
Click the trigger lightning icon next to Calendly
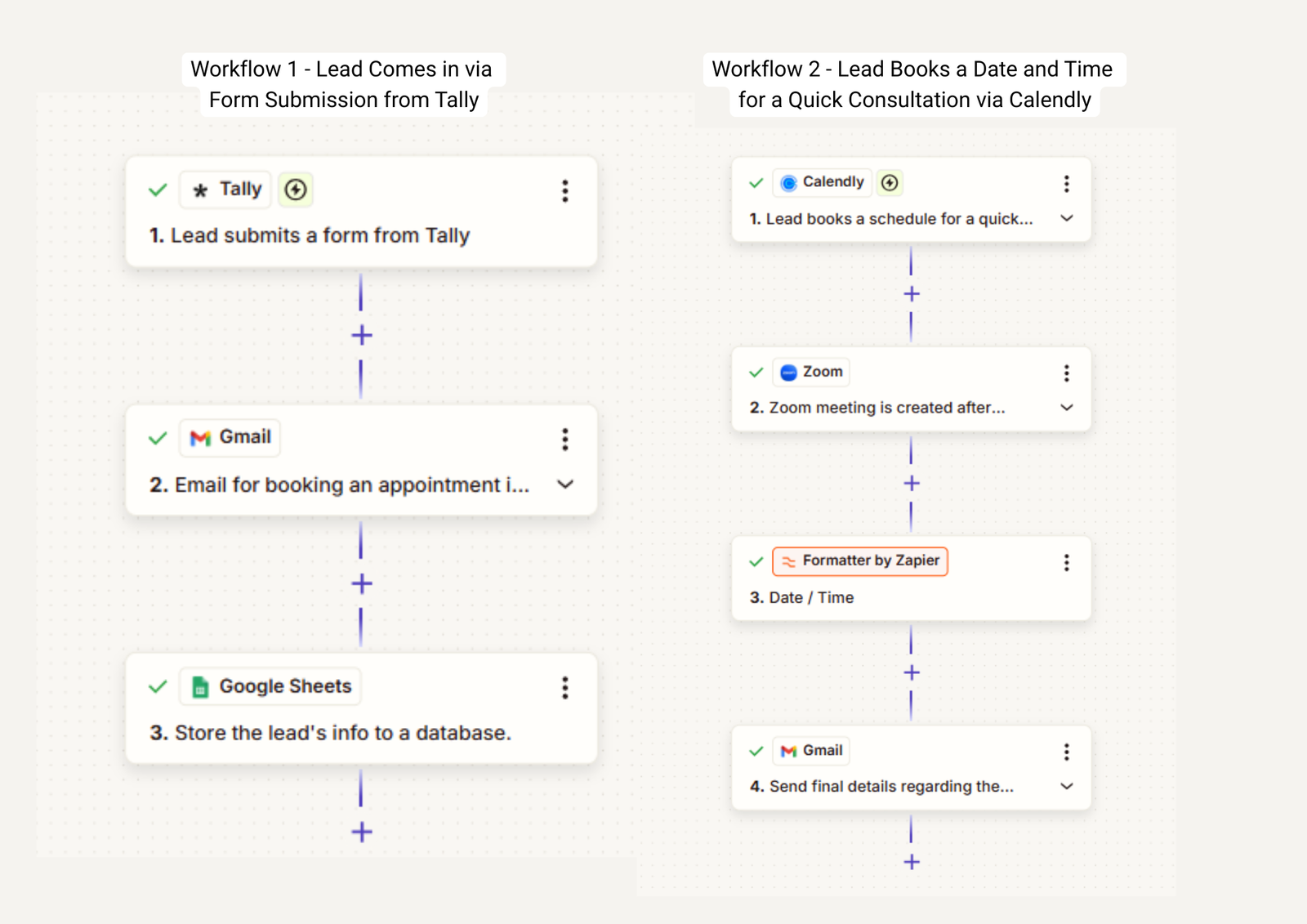tap(890, 183)
